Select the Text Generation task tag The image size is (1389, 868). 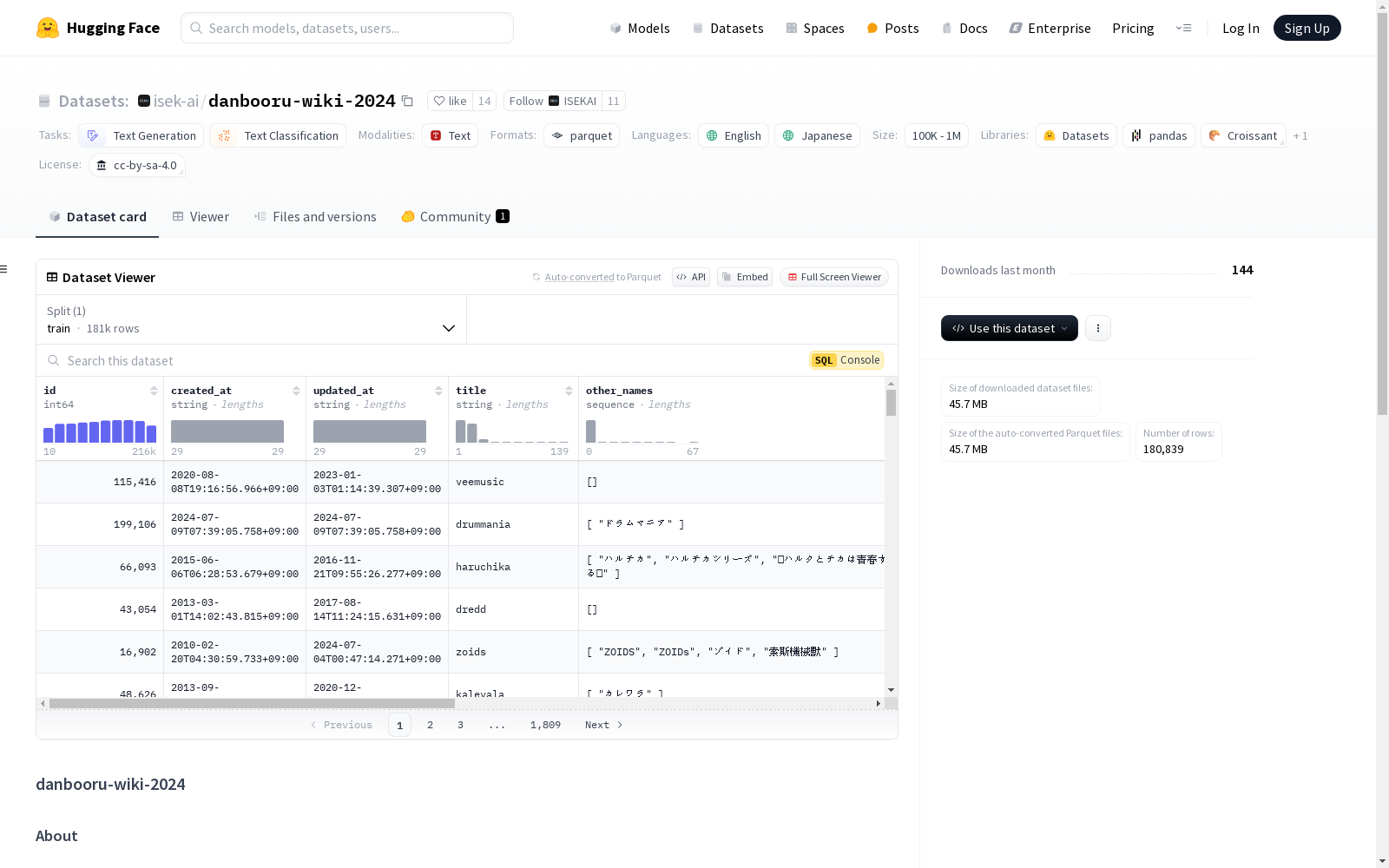[x=142, y=135]
